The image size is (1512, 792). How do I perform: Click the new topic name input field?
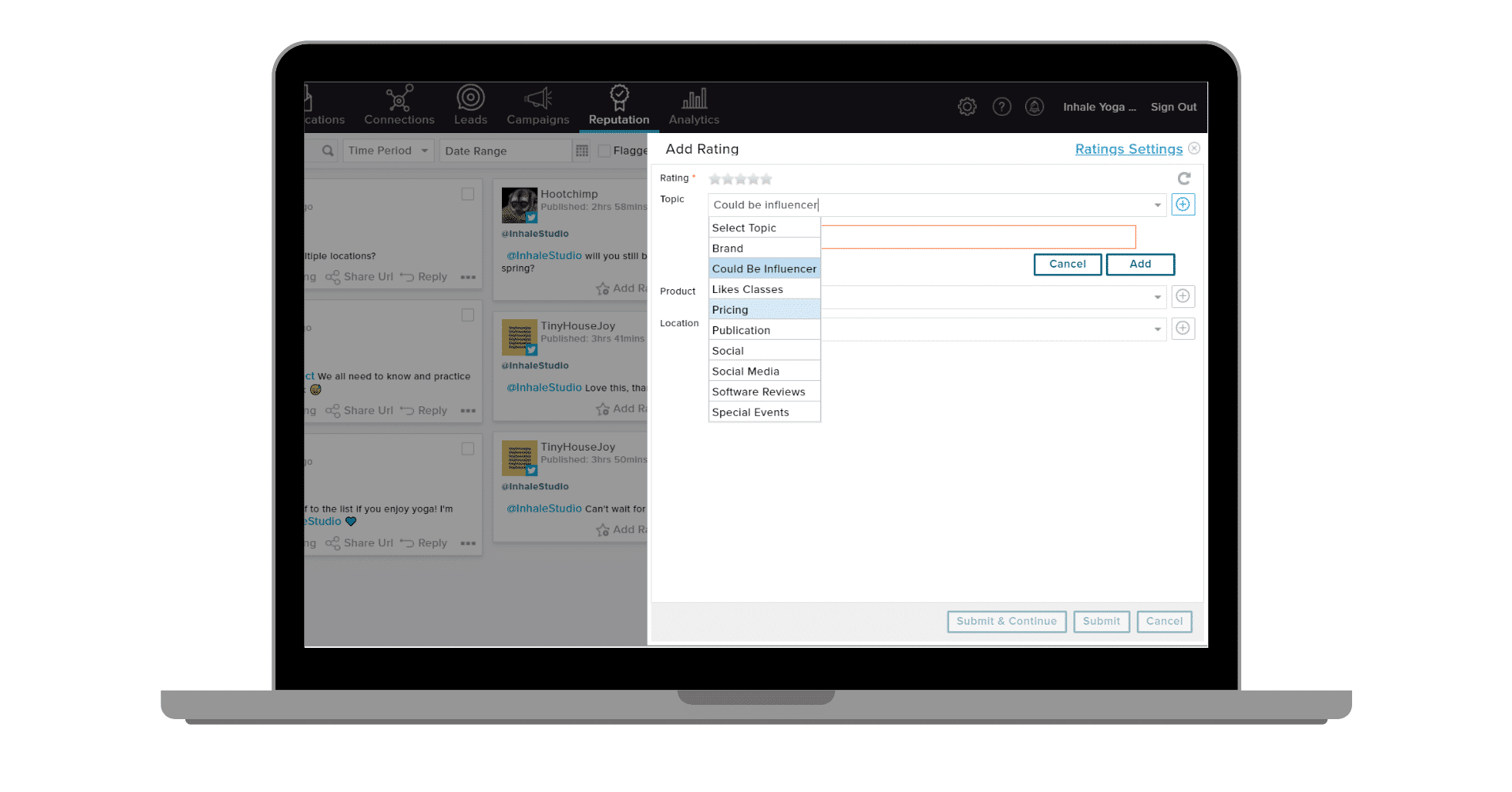978,237
